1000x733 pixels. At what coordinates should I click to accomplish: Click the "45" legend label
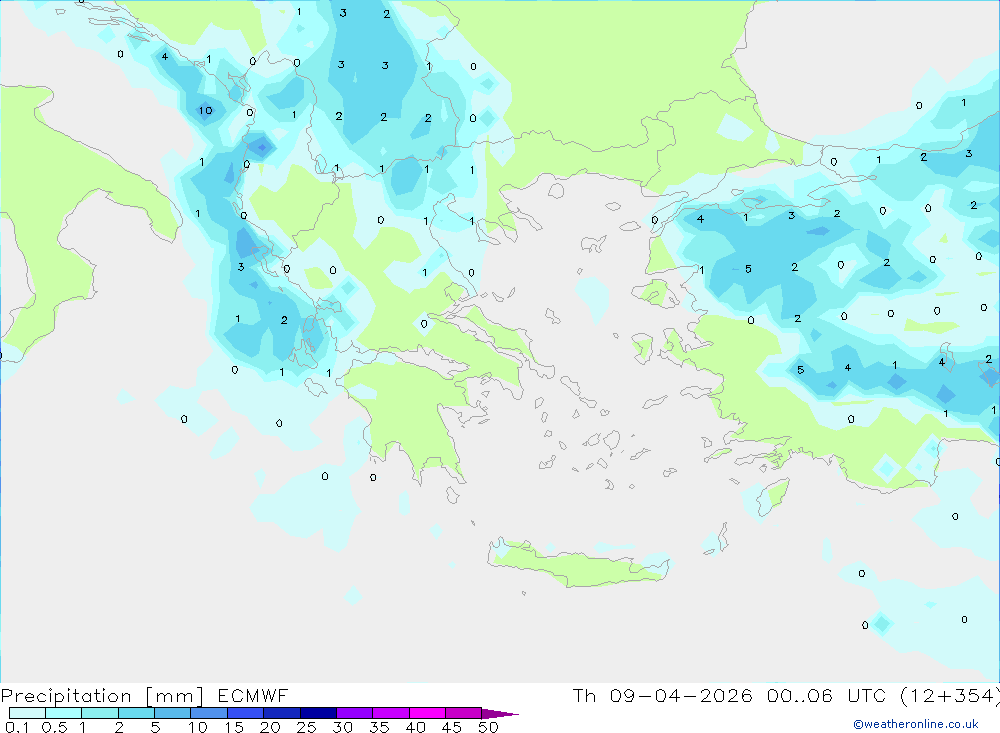(x=452, y=727)
